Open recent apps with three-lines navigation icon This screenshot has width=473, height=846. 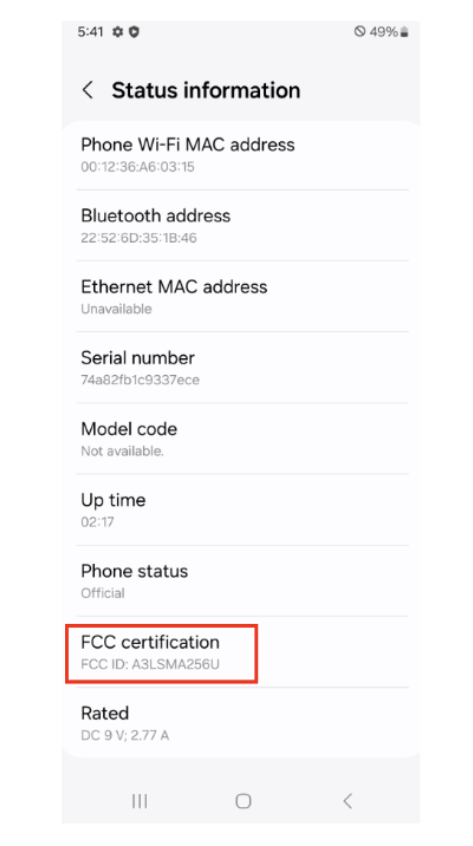click(x=140, y=801)
